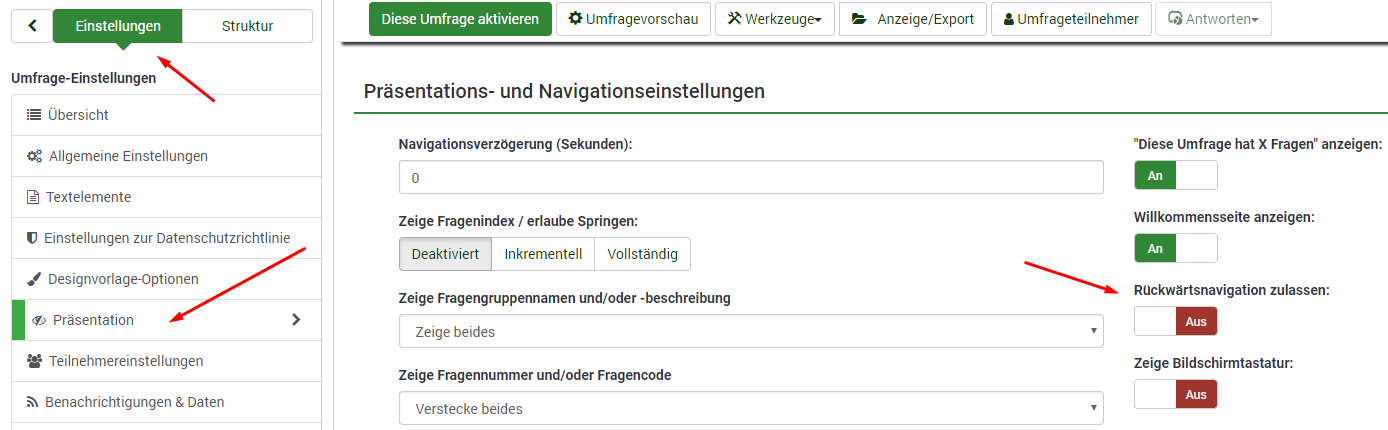The height and width of the screenshot is (430, 1388).
Task: Select Vollständig for Fragenindex option
Action: tap(642, 254)
